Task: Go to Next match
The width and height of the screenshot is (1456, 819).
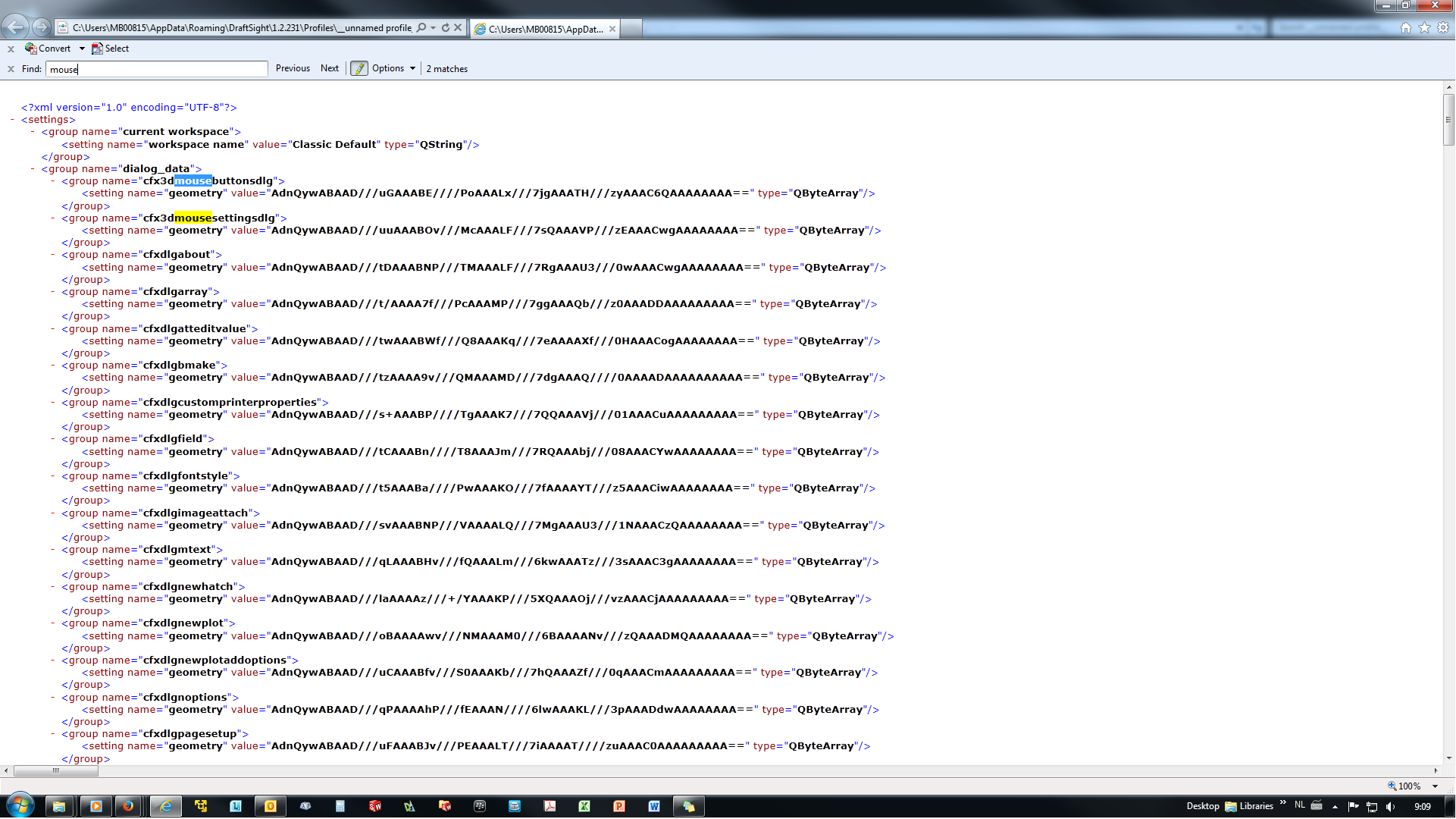Action: pyautogui.click(x=330, y=68)
